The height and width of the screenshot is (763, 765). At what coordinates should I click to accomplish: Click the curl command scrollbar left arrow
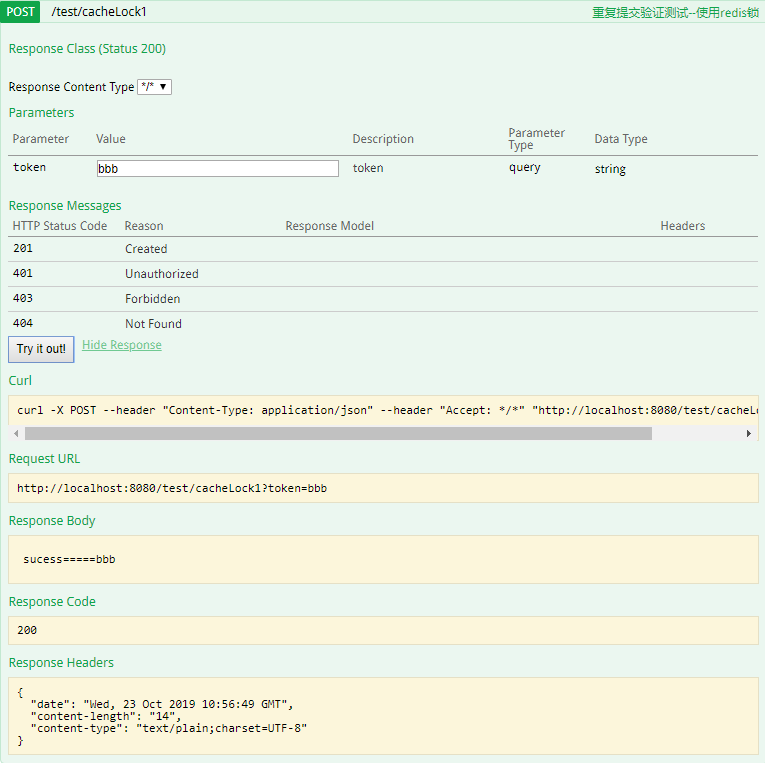click(16, 433)
